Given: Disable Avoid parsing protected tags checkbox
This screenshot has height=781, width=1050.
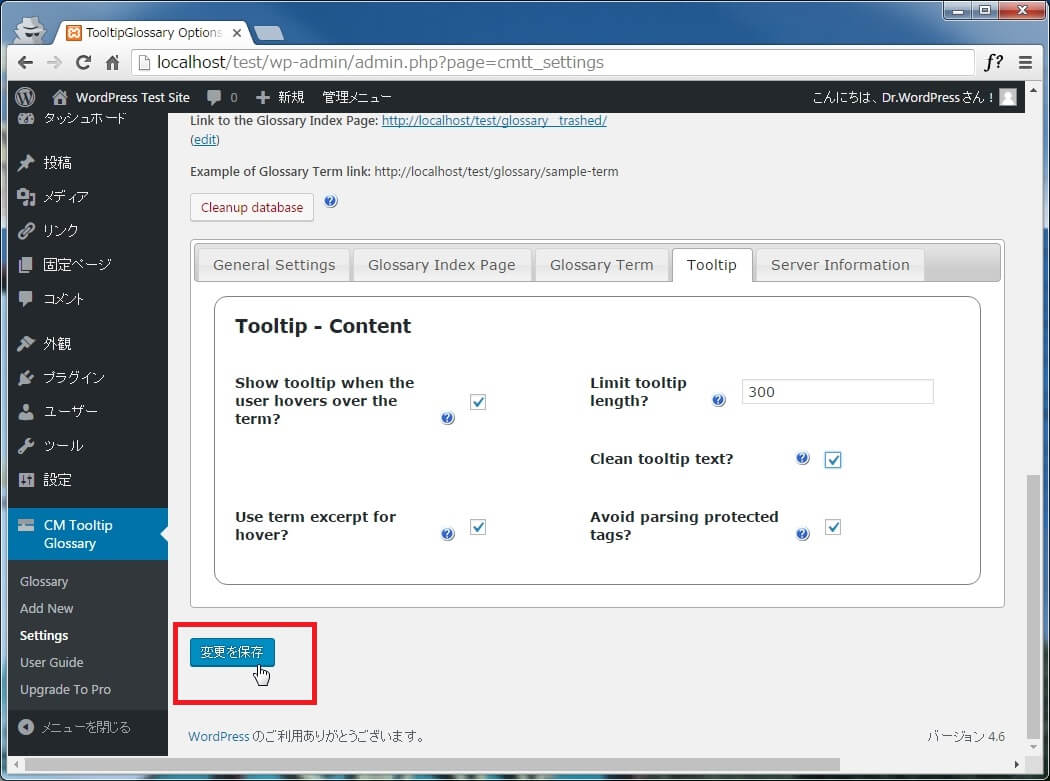Looking at the screenshot, I should (x=833, y=527).
